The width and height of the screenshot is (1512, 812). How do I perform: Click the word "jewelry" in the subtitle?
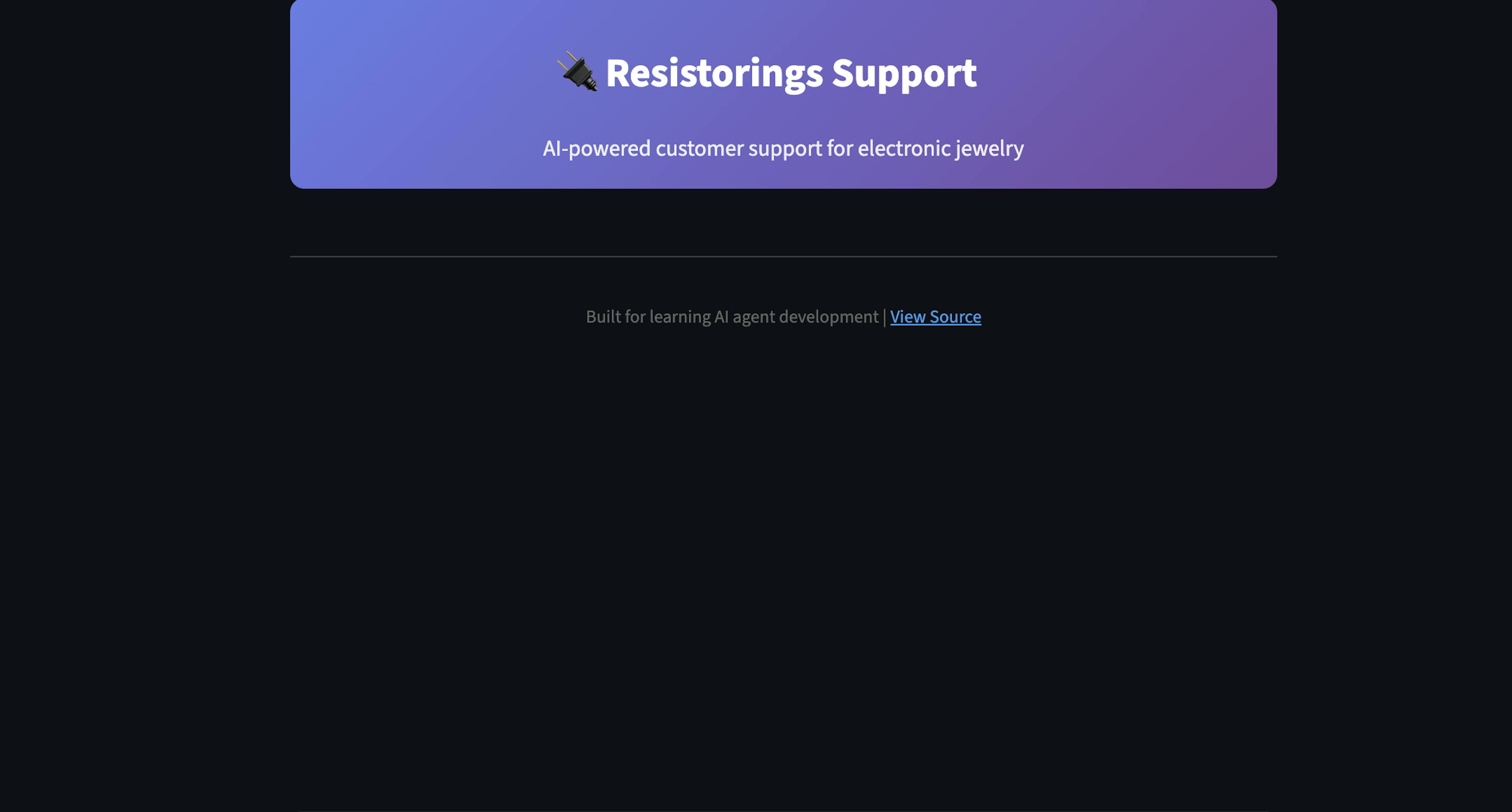tap(989, 148)
